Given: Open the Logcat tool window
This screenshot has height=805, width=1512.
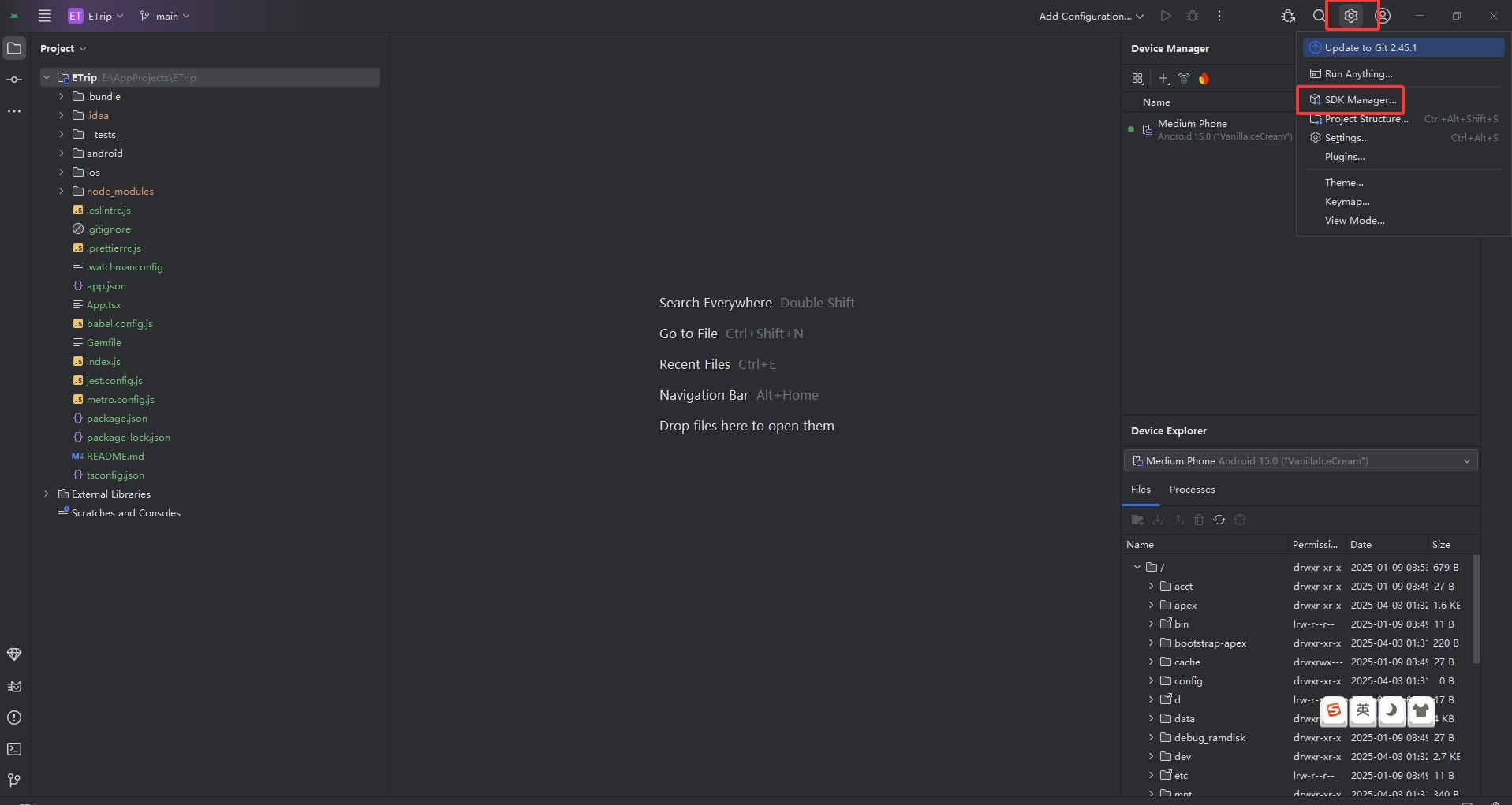Looking at the screenshot, I should click(14, 686).
